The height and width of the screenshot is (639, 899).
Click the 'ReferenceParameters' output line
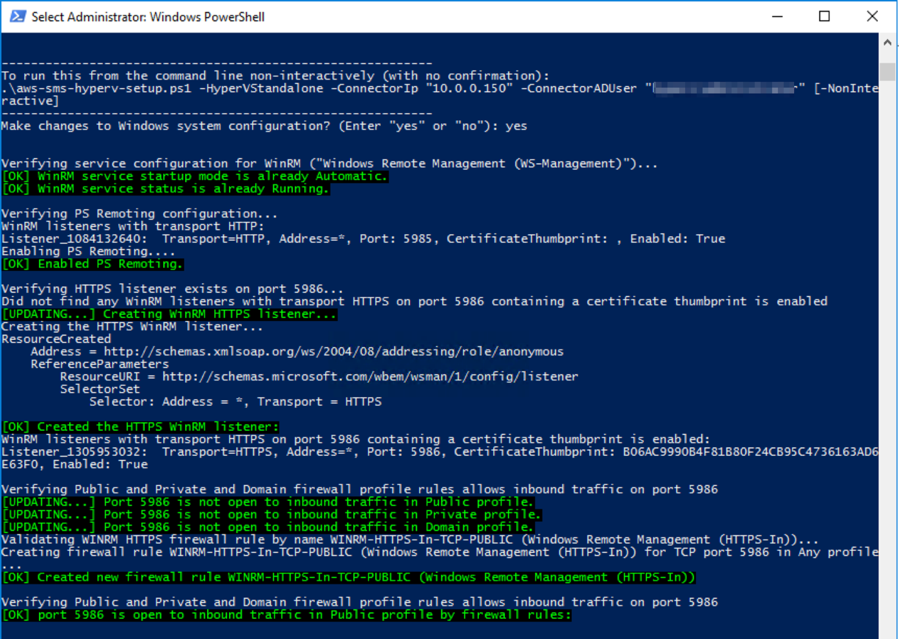click(x=100, y=364)
